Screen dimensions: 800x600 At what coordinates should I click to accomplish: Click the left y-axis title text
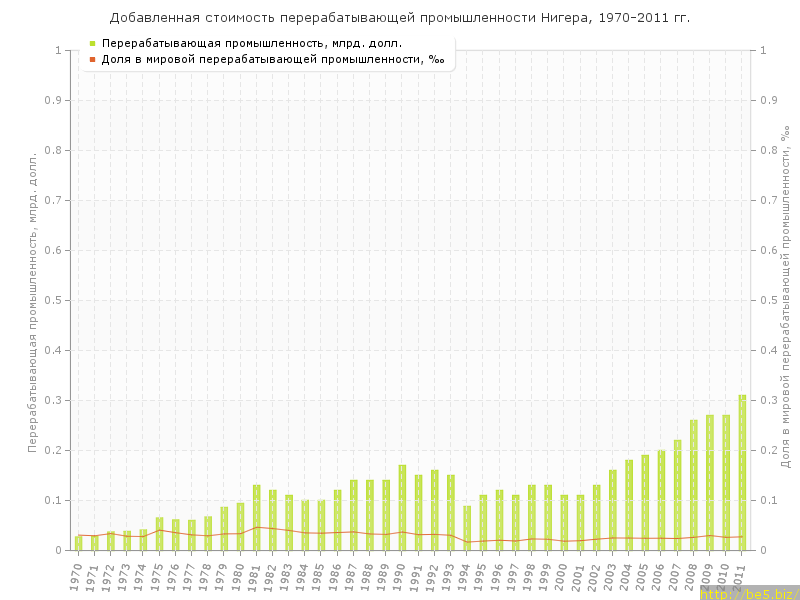[32, 302]
